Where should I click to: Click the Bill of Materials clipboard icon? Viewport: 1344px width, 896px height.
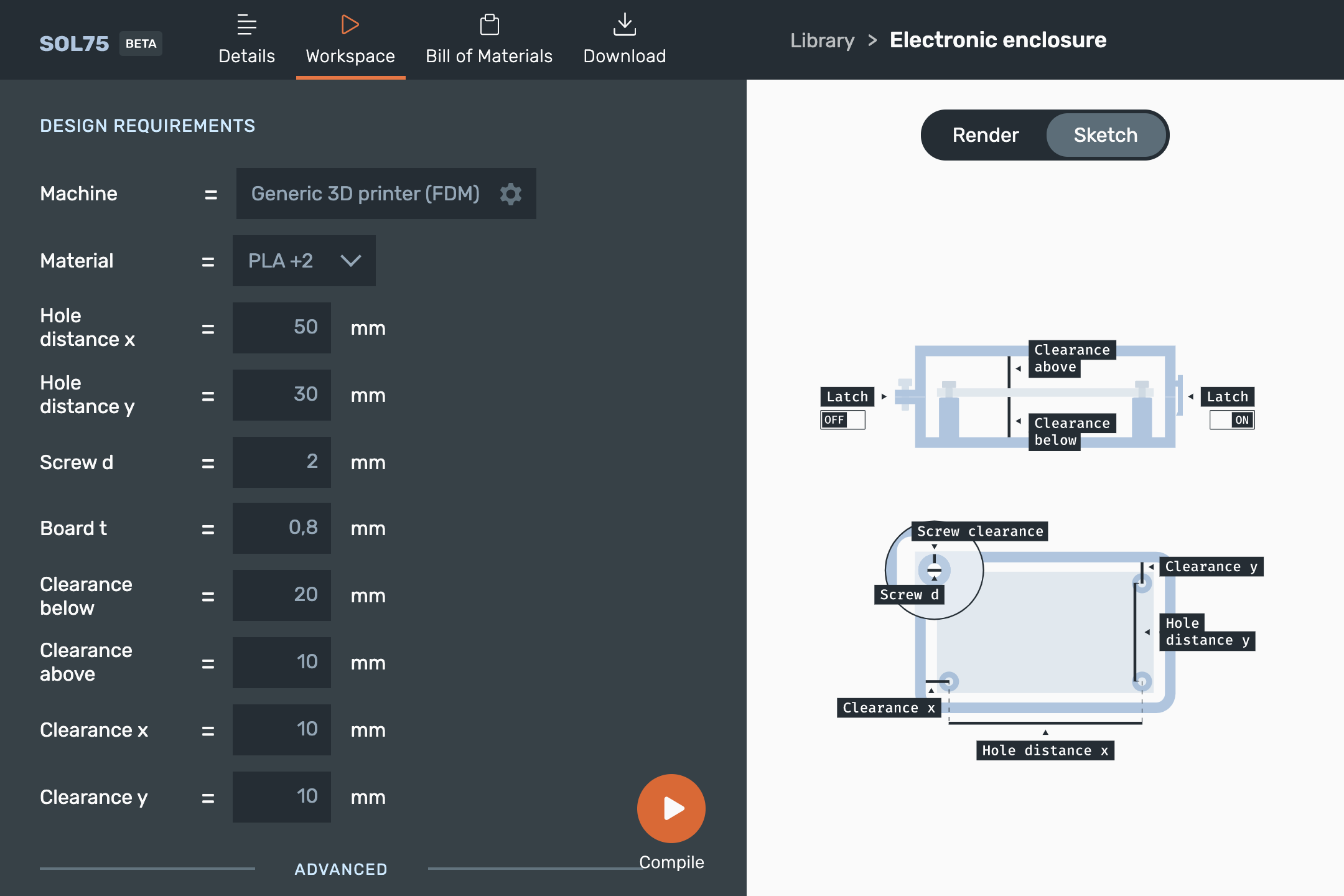489,25
